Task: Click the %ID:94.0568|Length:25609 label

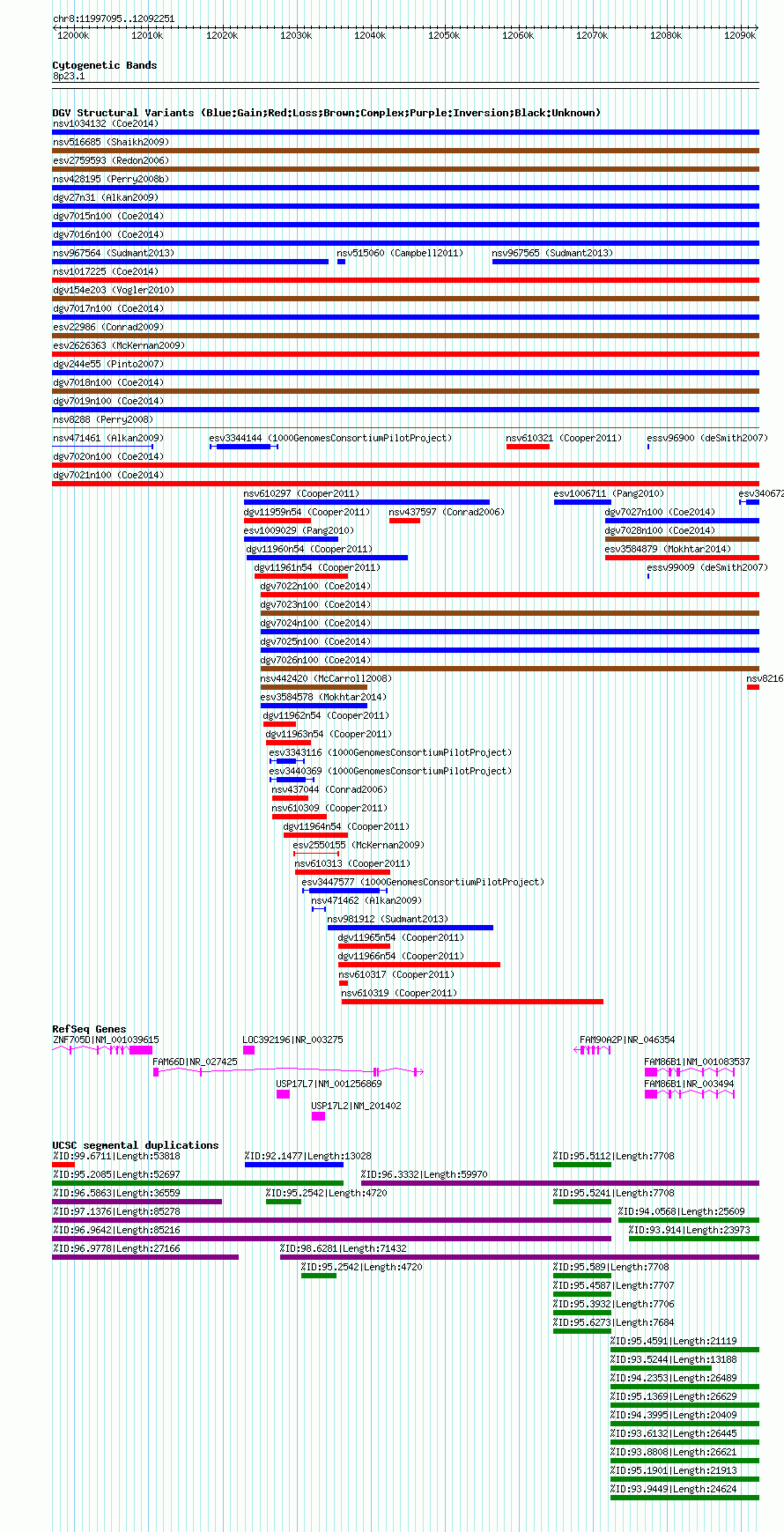Action: 682,1211
